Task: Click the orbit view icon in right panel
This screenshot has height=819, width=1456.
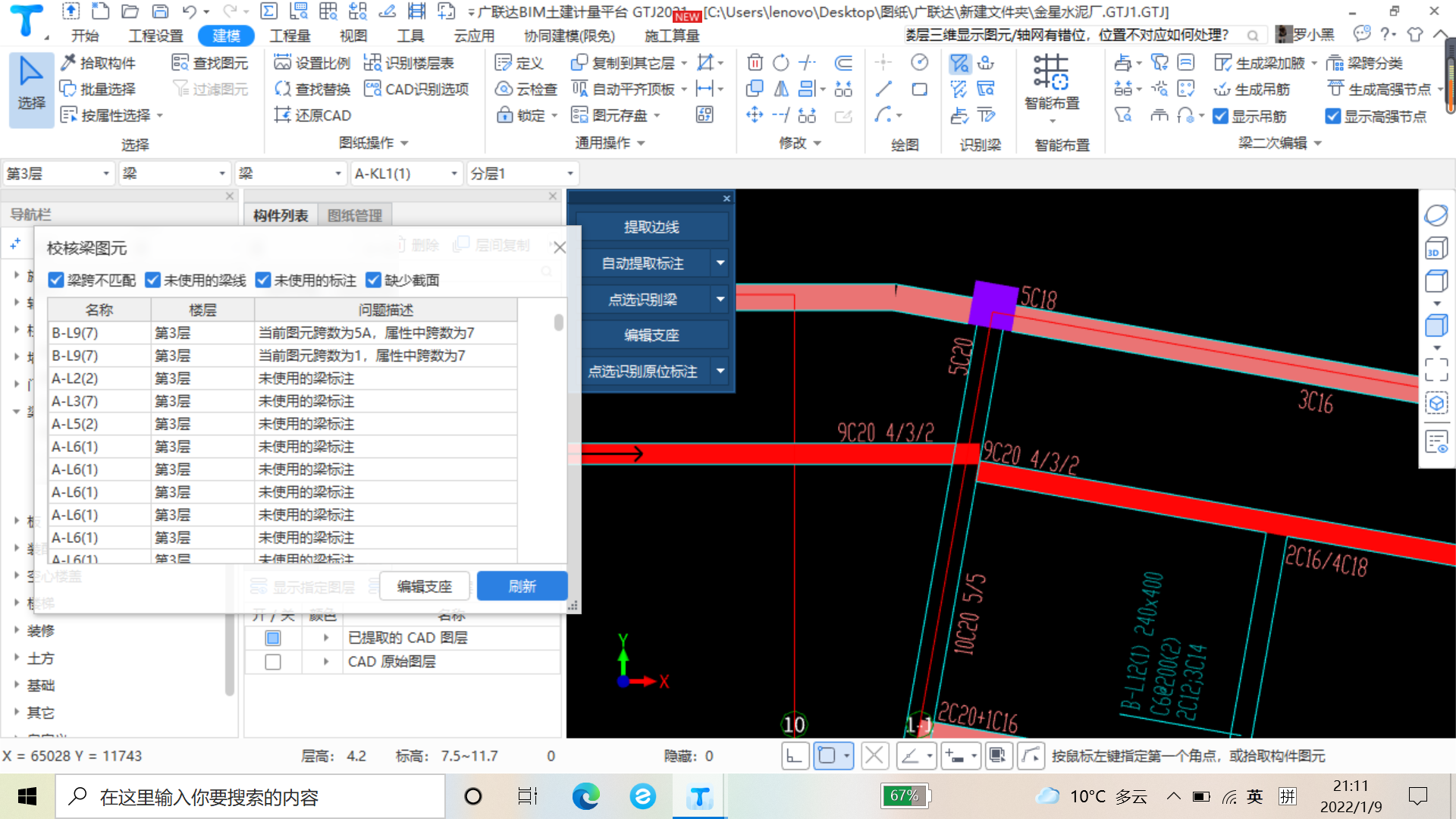Action: coord(1436,215)
